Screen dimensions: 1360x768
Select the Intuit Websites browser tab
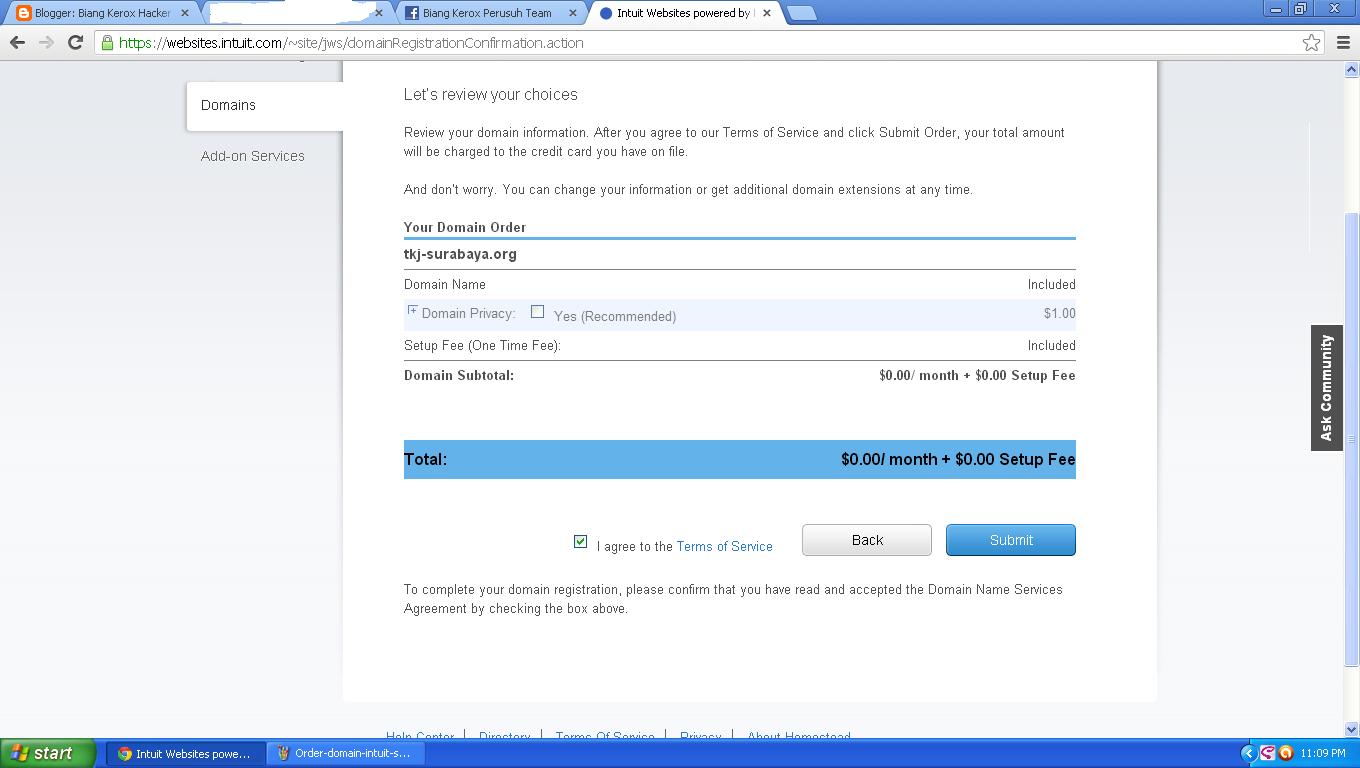click(x=685, y=13)
